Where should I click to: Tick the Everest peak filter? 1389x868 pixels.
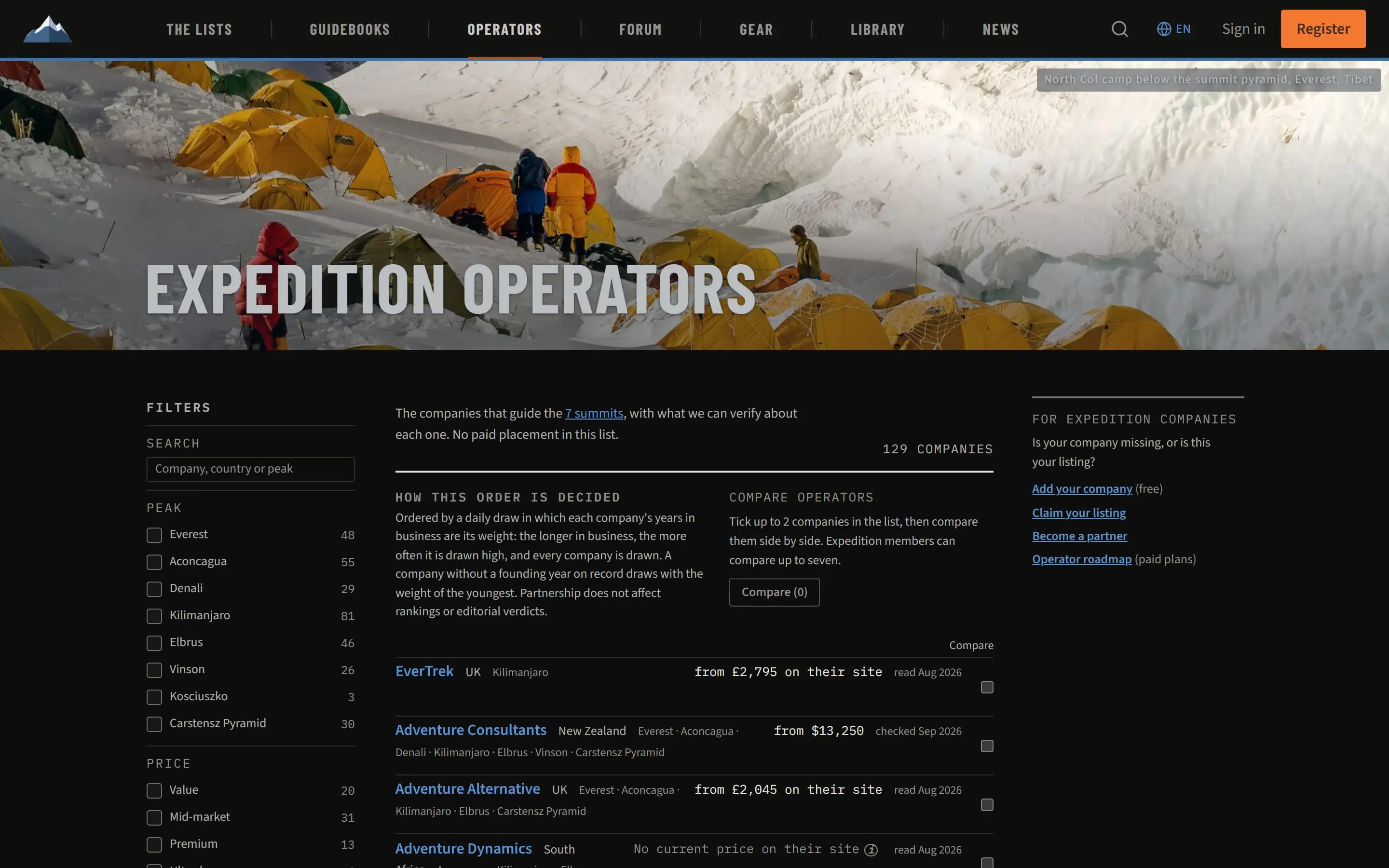tap(154, 535)
